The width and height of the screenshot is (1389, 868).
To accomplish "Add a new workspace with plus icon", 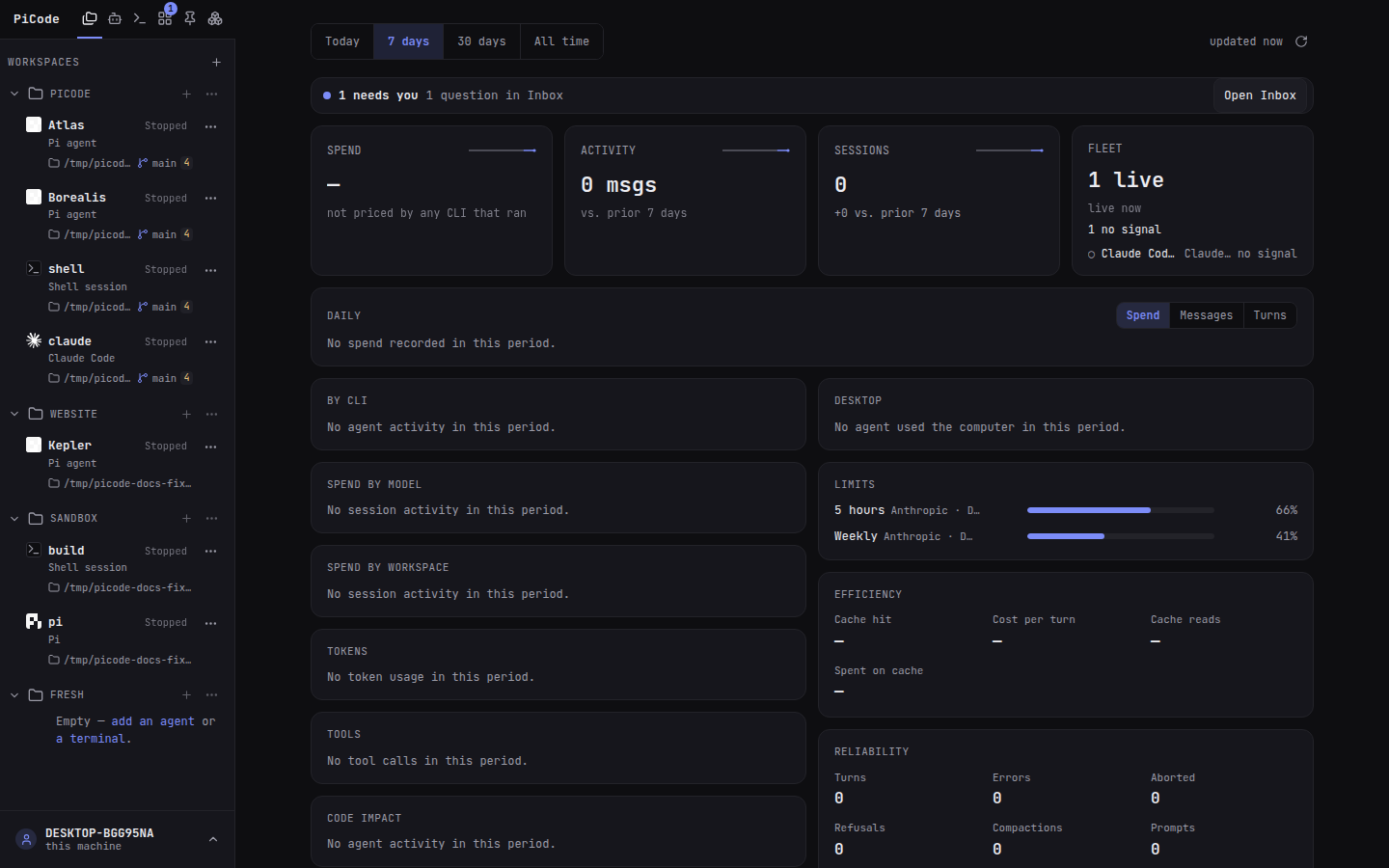I will pyautogui.click(x=216, y=62).
